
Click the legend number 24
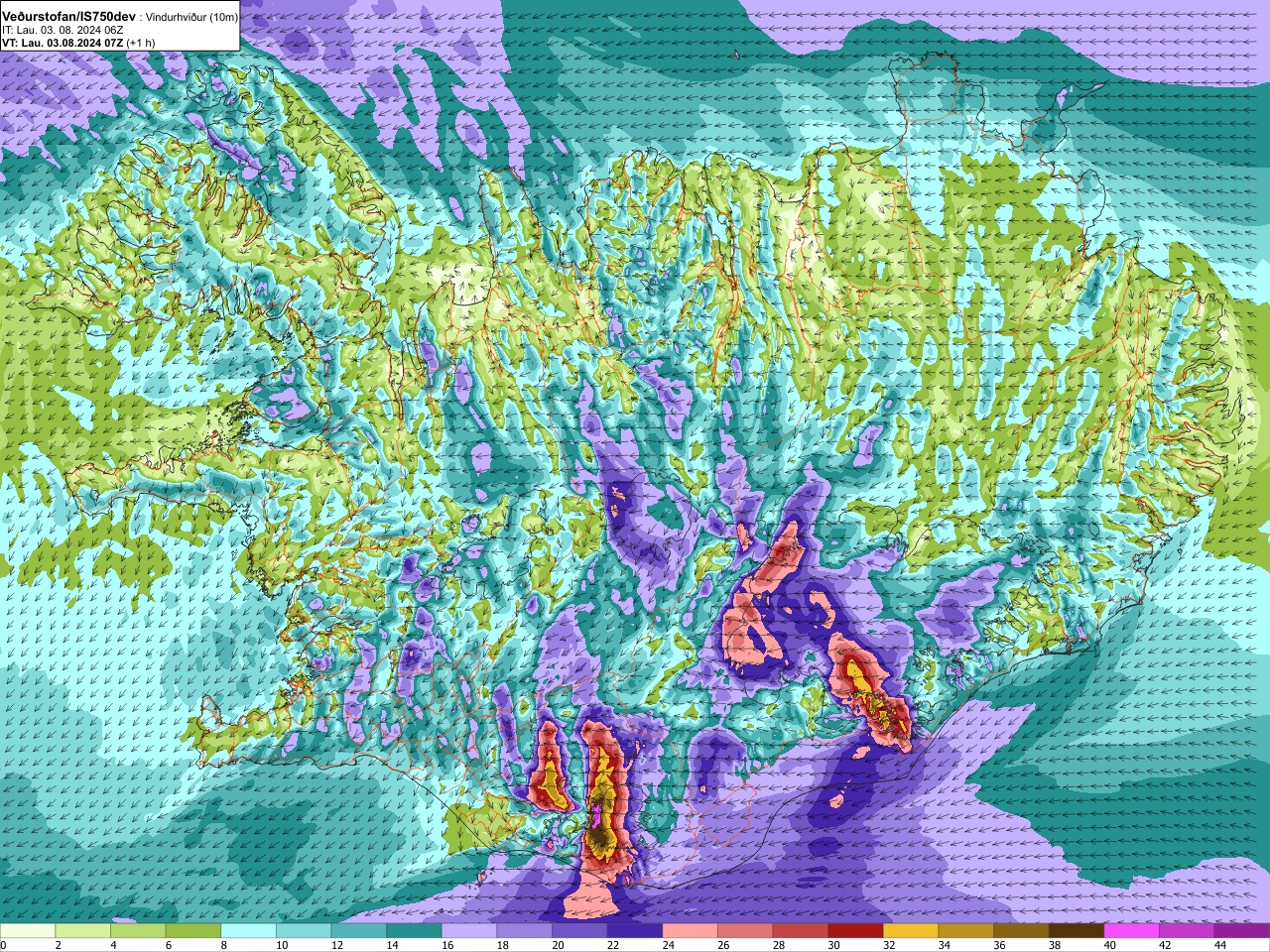pyautogui.click(x=669, y=945)
